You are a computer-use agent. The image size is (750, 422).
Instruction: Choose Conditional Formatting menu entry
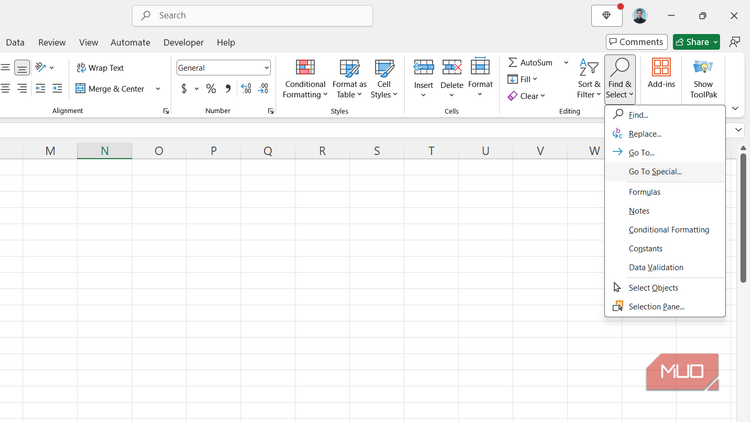tap(665, 230)
